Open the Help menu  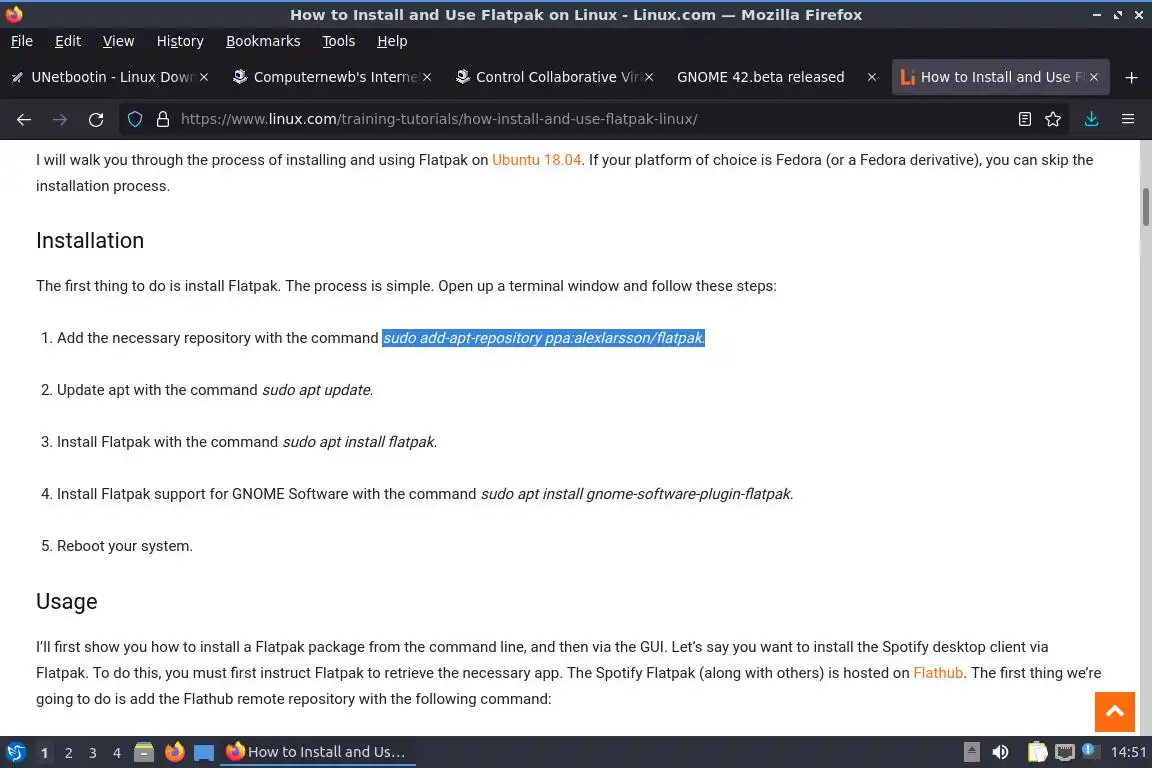click(x=392, y=41)
